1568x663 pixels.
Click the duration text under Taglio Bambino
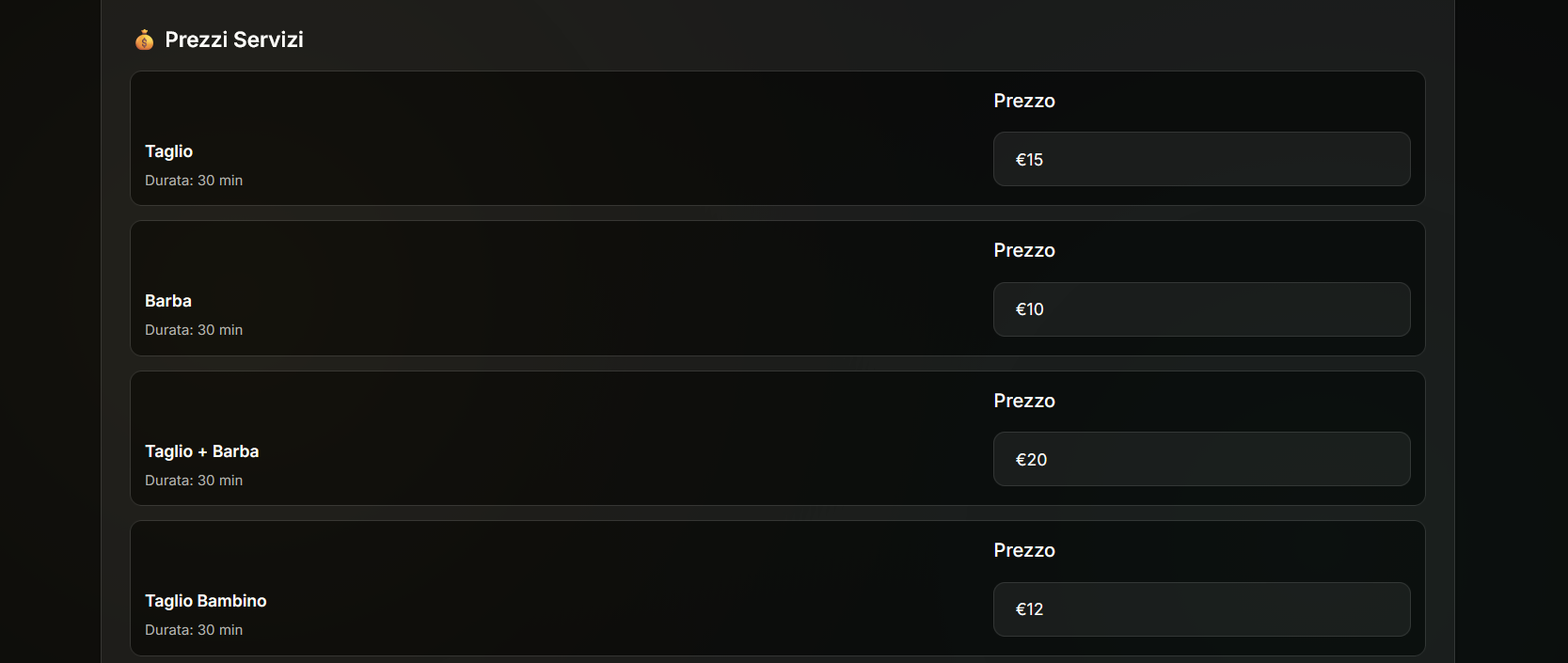(x=194, y=630)
